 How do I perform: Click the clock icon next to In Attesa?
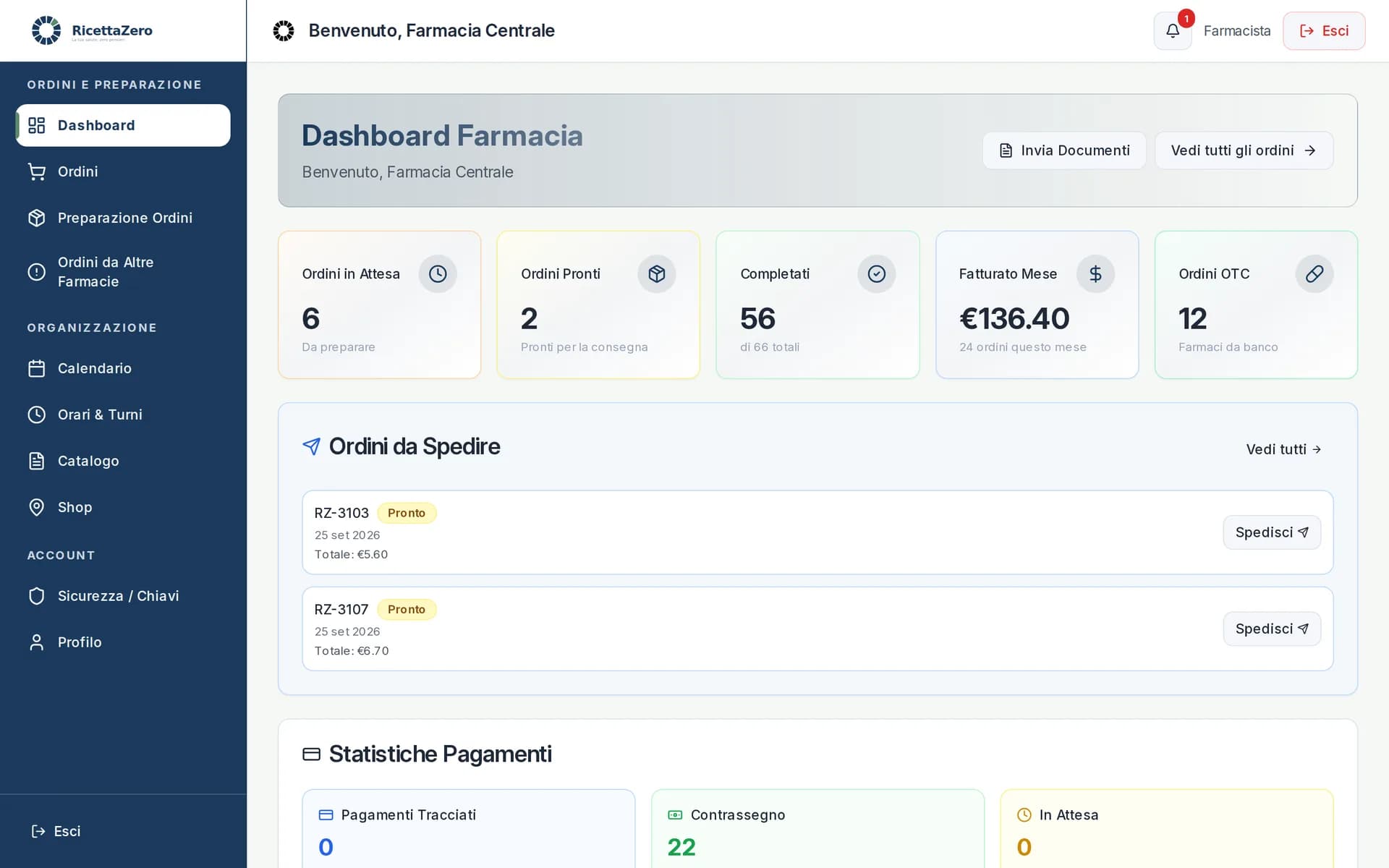click(x=1024, y=815)
